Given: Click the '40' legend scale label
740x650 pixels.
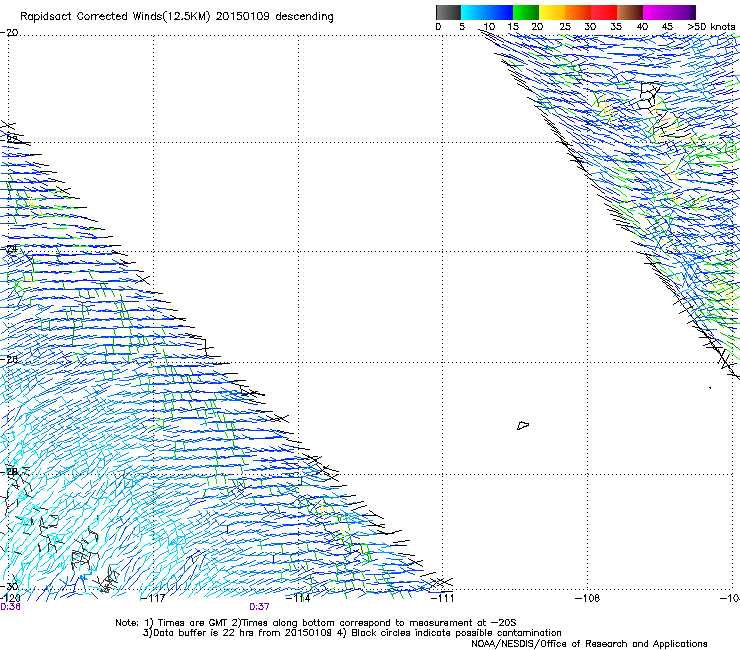Looking at the screenshot, I should pyautogui.click(x=642, y=27).
